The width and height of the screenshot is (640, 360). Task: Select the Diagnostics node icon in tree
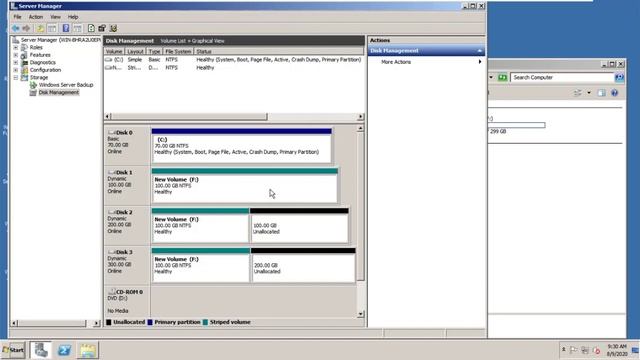click(x=24, y=62)
